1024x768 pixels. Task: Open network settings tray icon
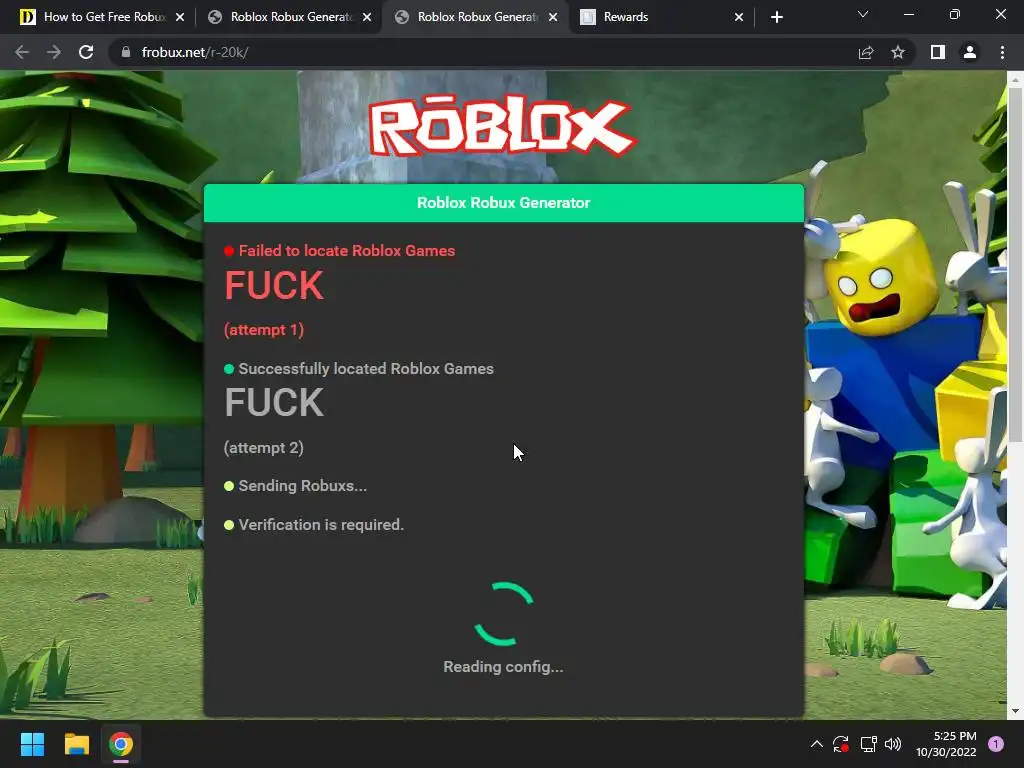(x=868, y=744)
